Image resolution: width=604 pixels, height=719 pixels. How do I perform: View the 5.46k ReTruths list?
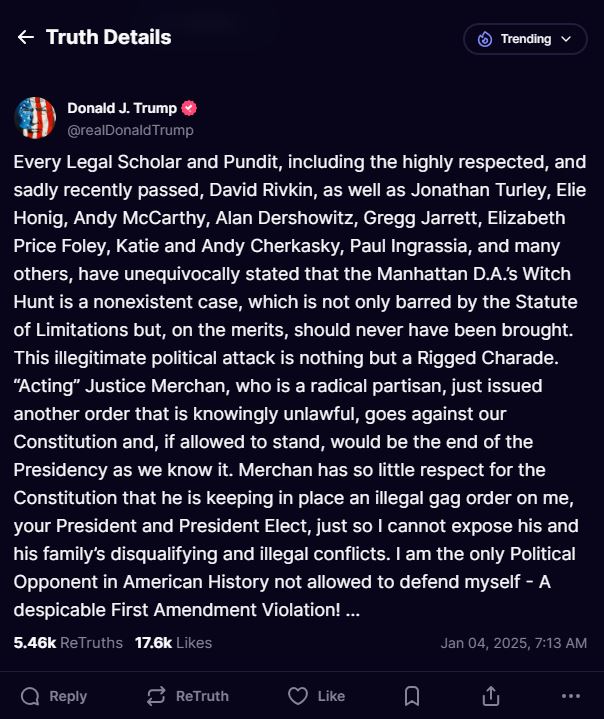point(68,643)
